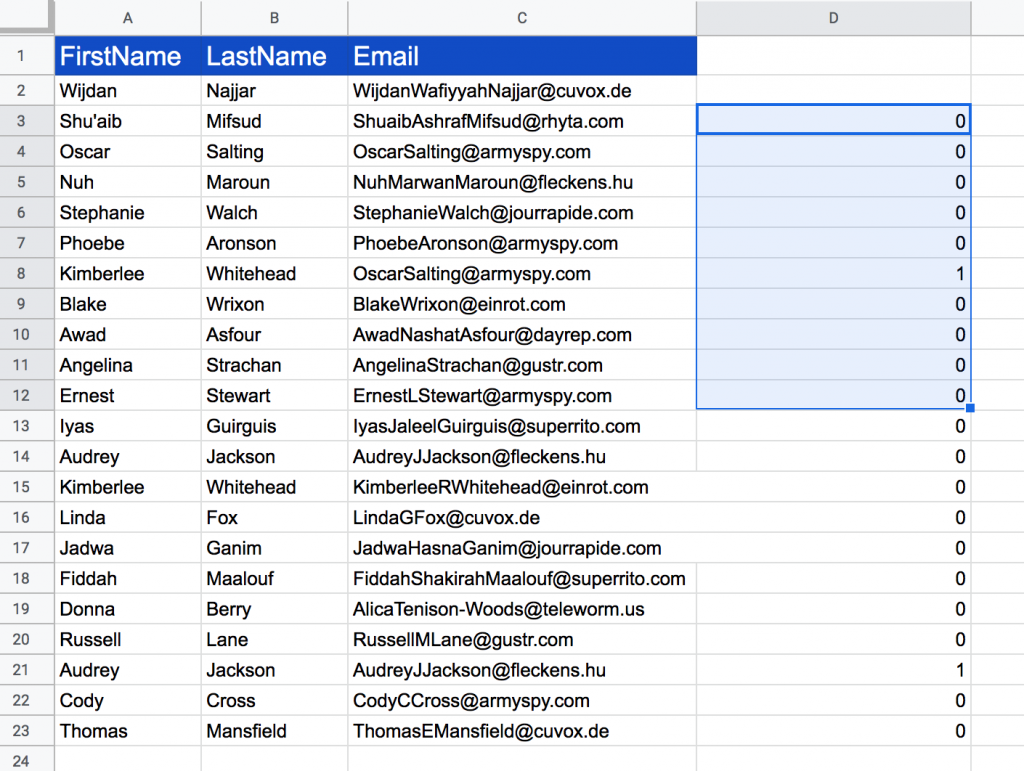Select AlicaTenison-Woods@teleworm.us email cell
The image size is (1024, 771).
[x=522, y=608]
